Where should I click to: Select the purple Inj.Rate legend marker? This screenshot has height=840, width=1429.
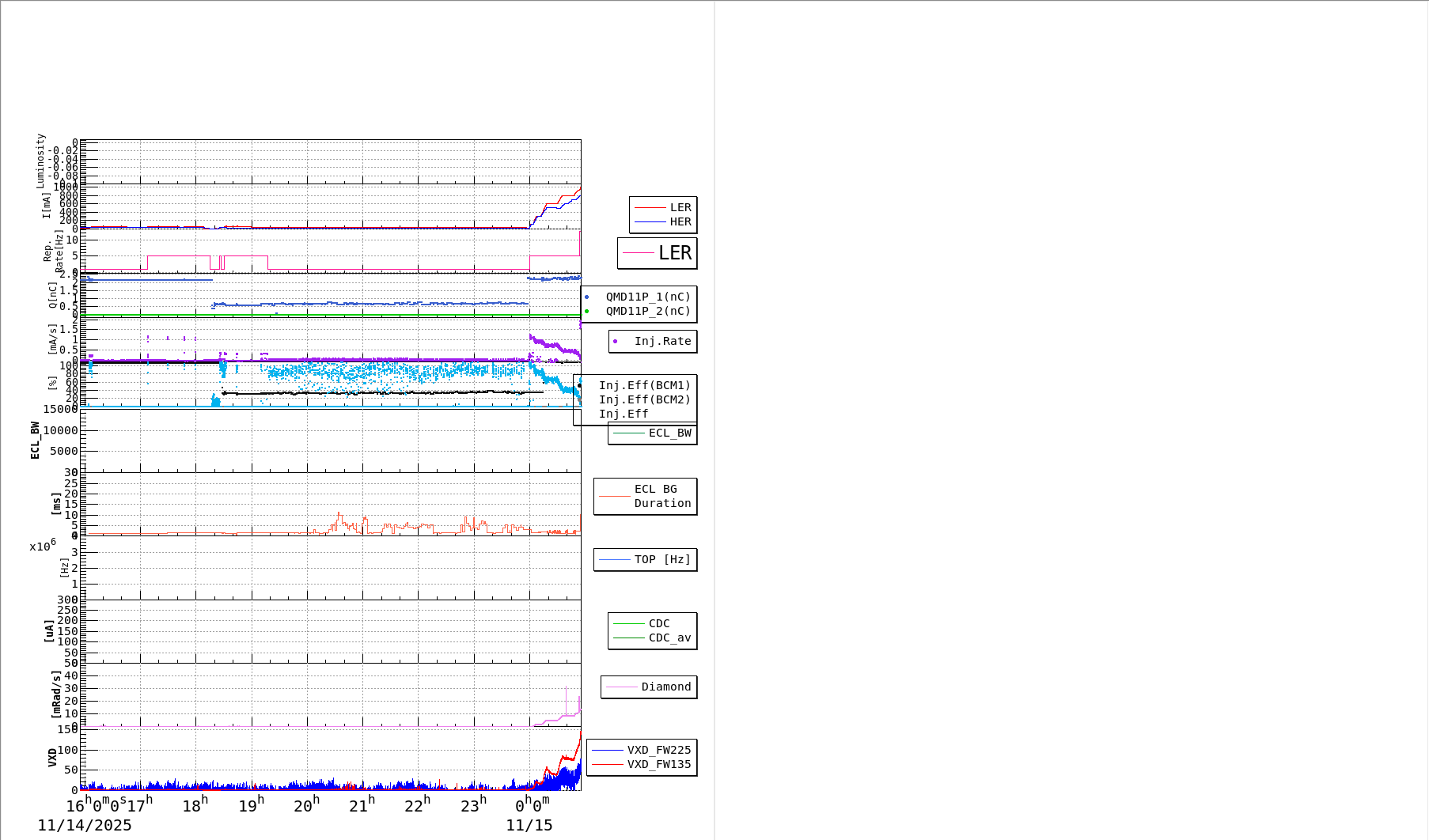pos(615,342)
